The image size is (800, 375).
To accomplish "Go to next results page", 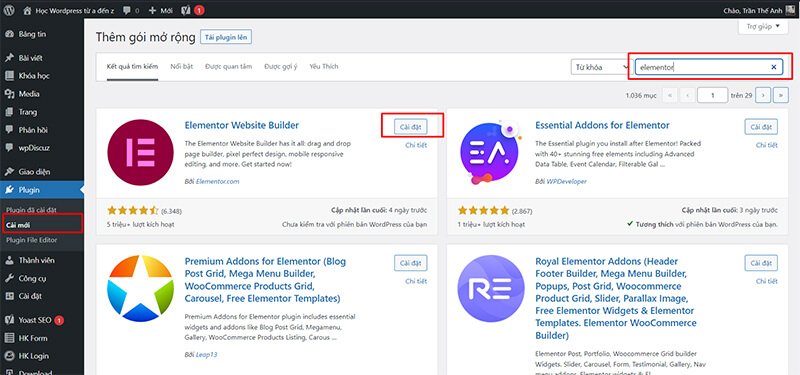I will [763, 95].
